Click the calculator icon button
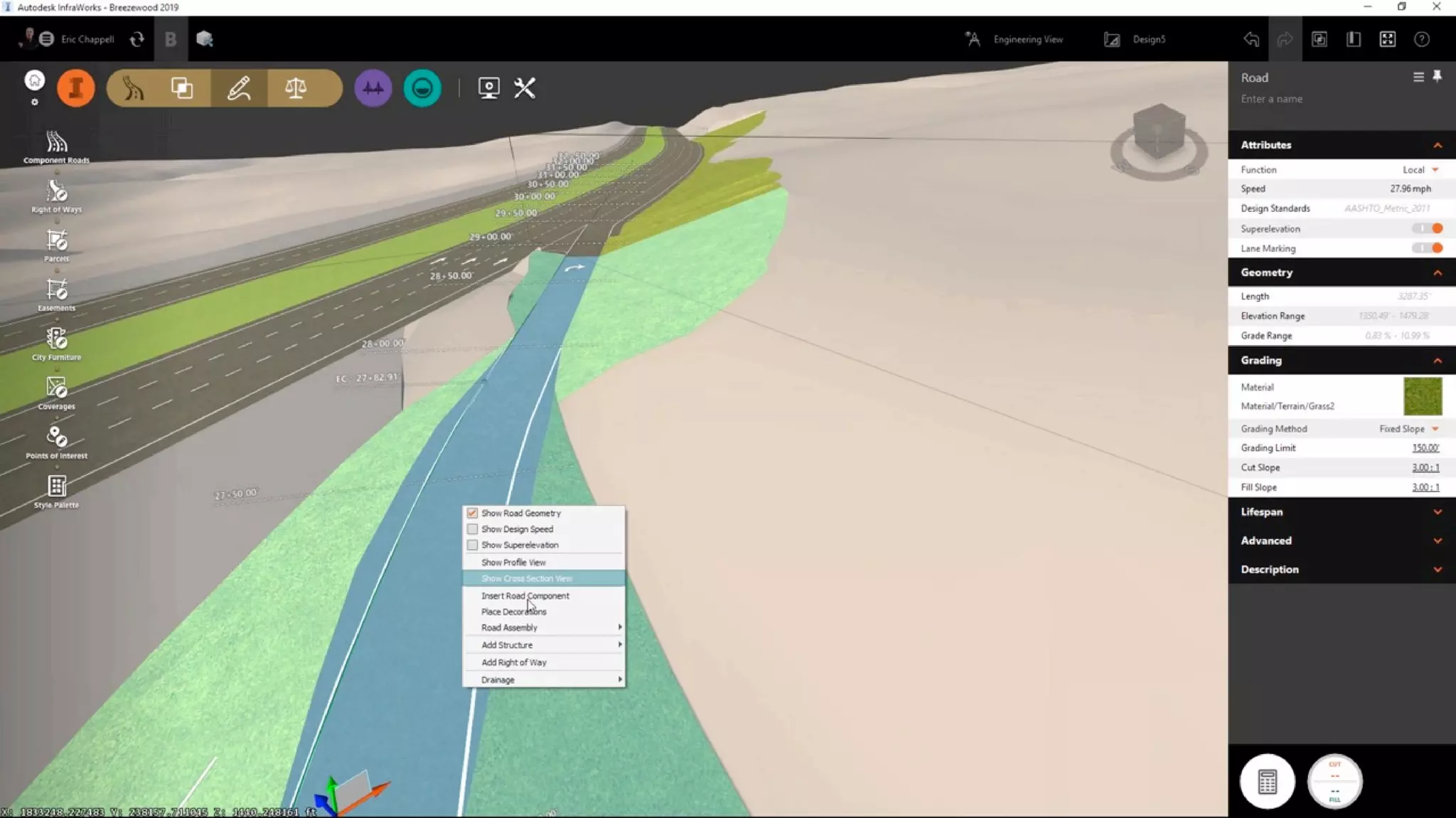1456x818 pixels. [1267, 781]
